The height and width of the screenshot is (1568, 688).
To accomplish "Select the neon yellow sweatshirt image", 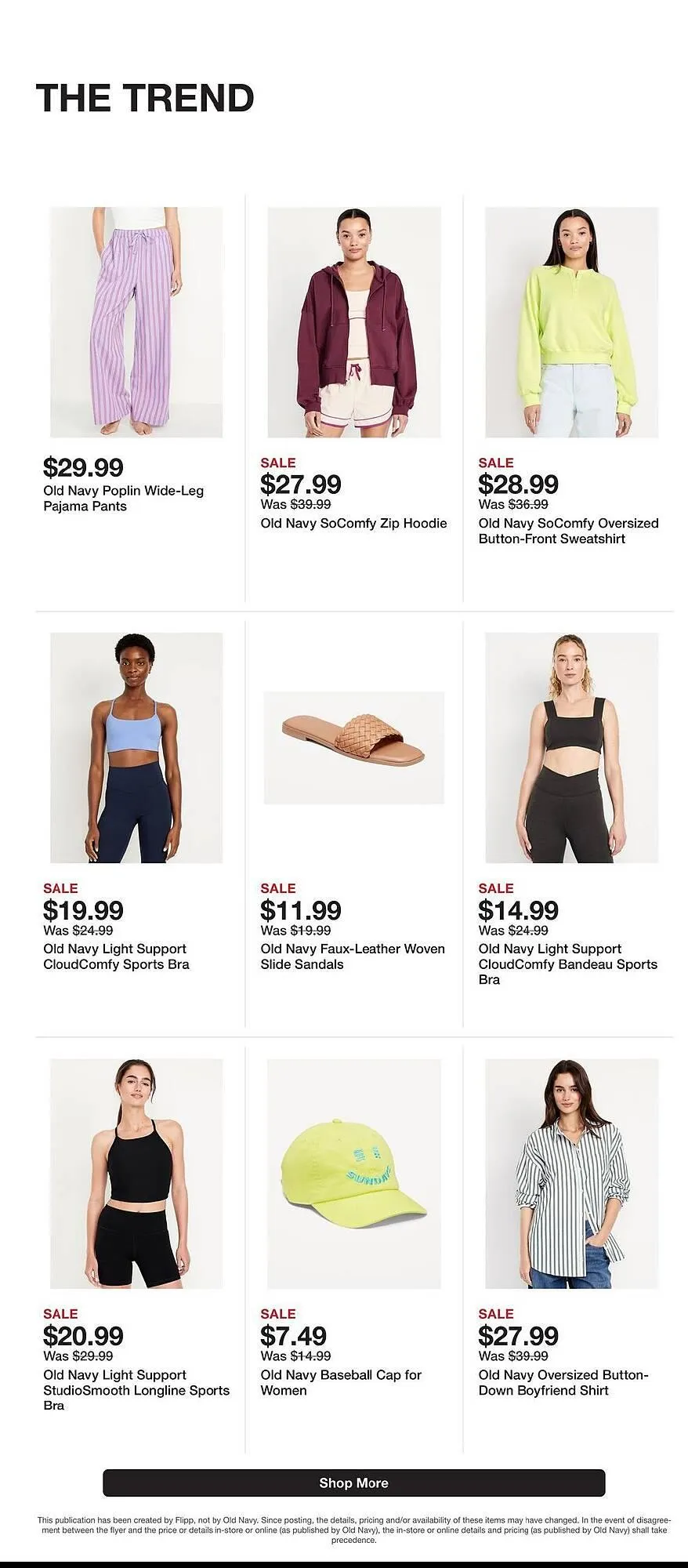I will point(572,322).
